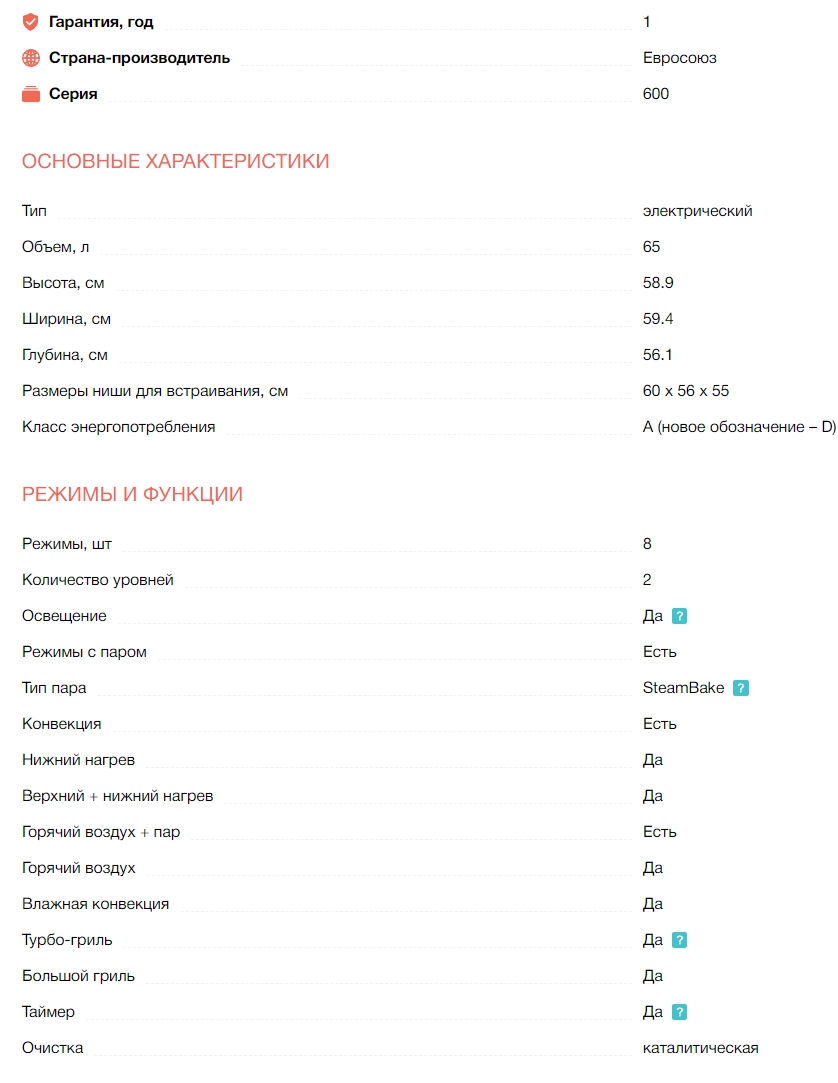Image resolution: width=838 pixels, height=1083 pixels.
Task: Click the Влажная конвекция label
Action: 96,904
